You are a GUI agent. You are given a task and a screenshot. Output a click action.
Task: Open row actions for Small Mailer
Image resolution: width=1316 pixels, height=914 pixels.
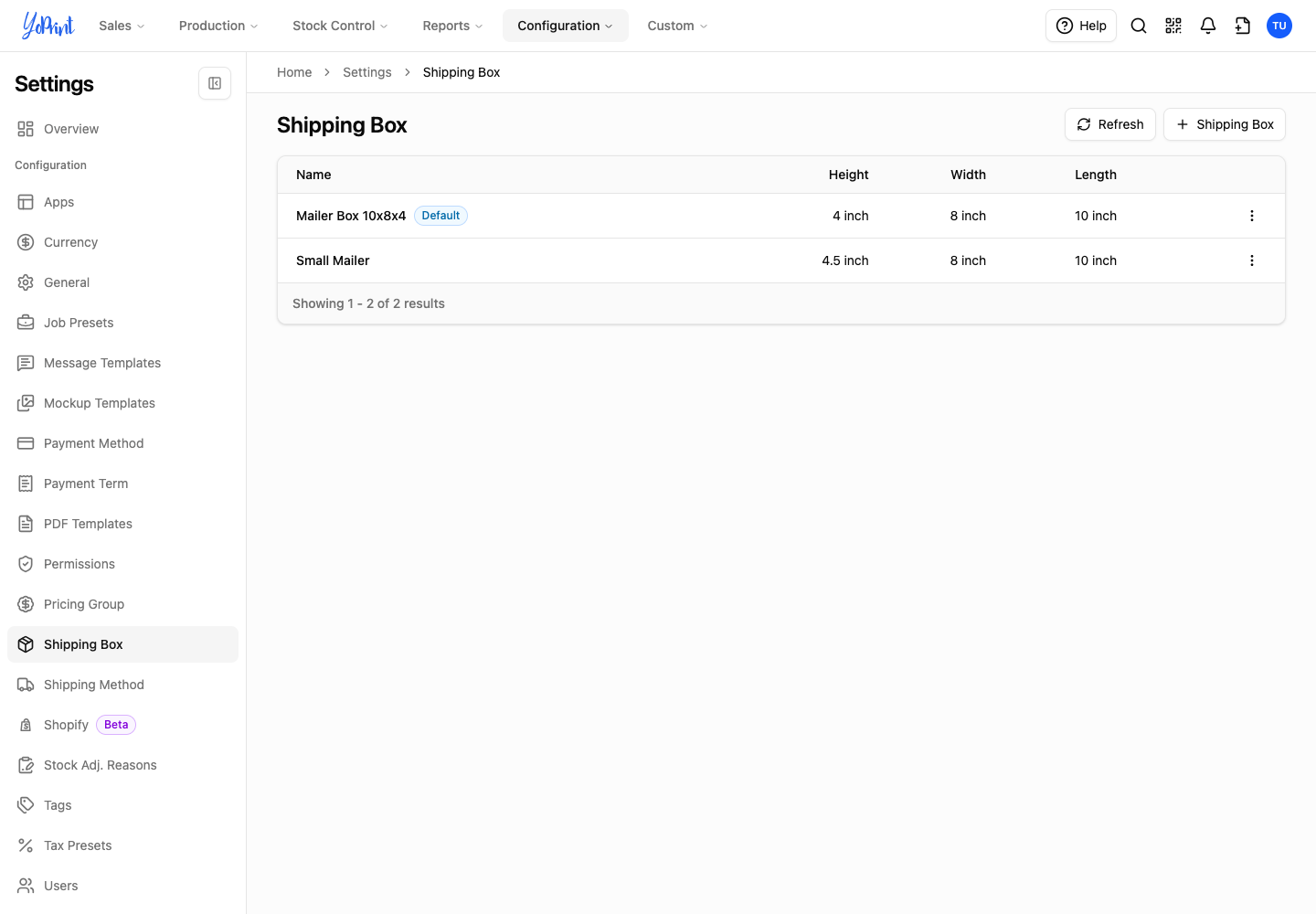click(1252, 260)
